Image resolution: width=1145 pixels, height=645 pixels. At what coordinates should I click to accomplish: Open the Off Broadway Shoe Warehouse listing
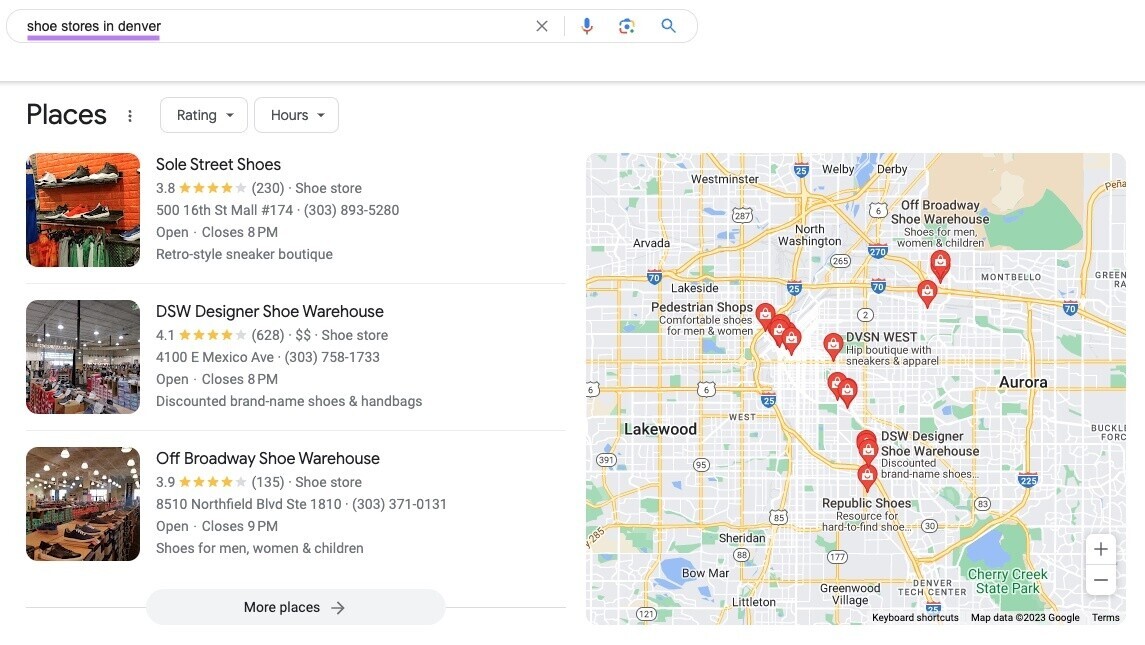tap(267, 457)
